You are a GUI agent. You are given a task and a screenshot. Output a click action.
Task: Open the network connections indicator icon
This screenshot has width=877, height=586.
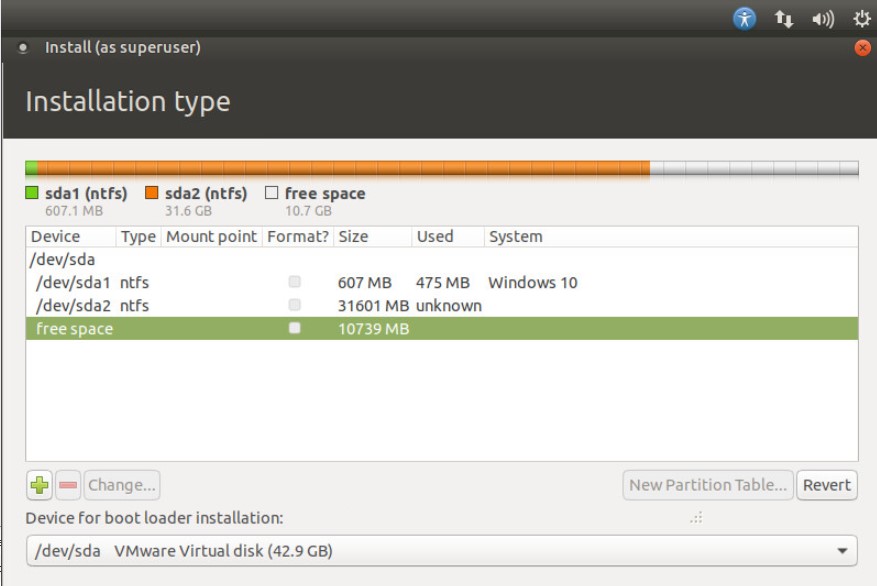(784, 18)
